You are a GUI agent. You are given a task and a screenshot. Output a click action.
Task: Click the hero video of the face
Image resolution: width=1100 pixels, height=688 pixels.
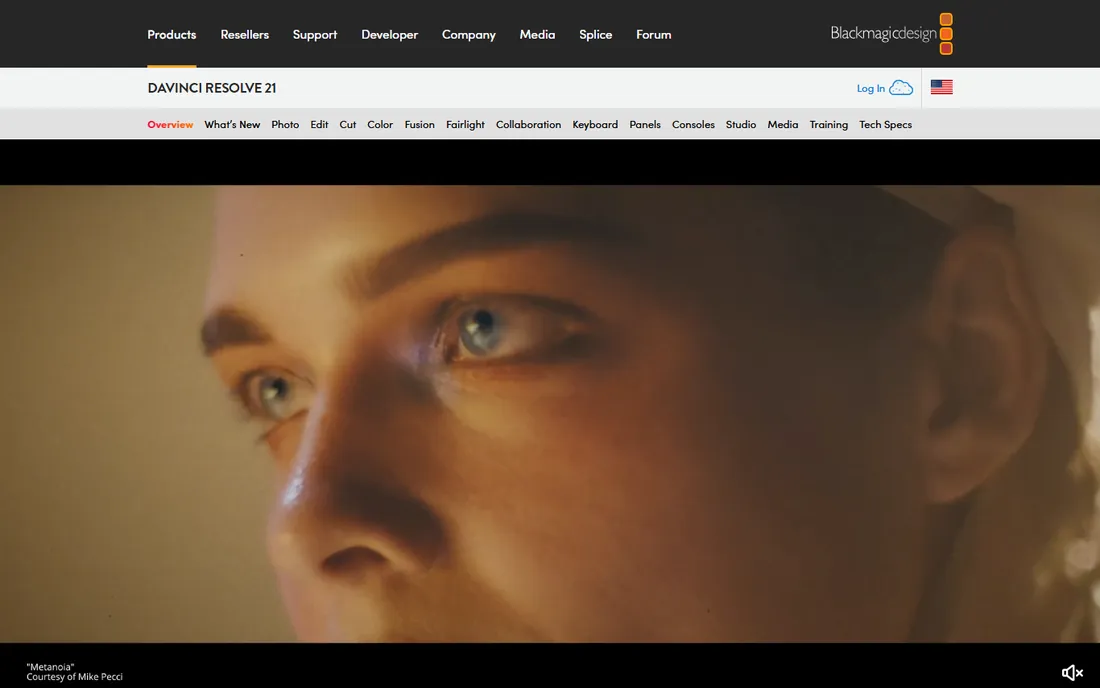pyautogui.click(x=550, y=414)
